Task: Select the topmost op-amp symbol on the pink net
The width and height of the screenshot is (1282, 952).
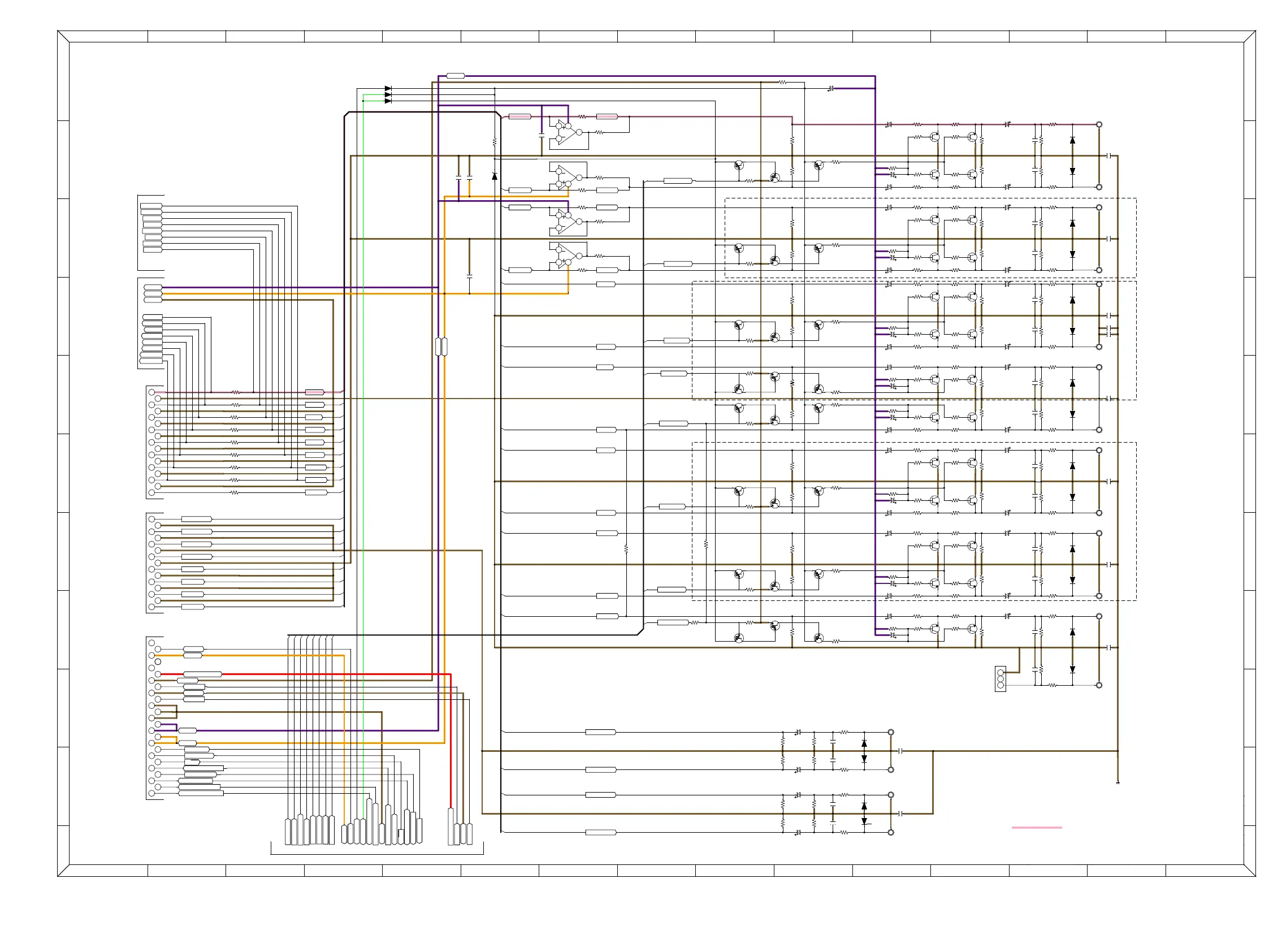Action: (x=568, y=132)
